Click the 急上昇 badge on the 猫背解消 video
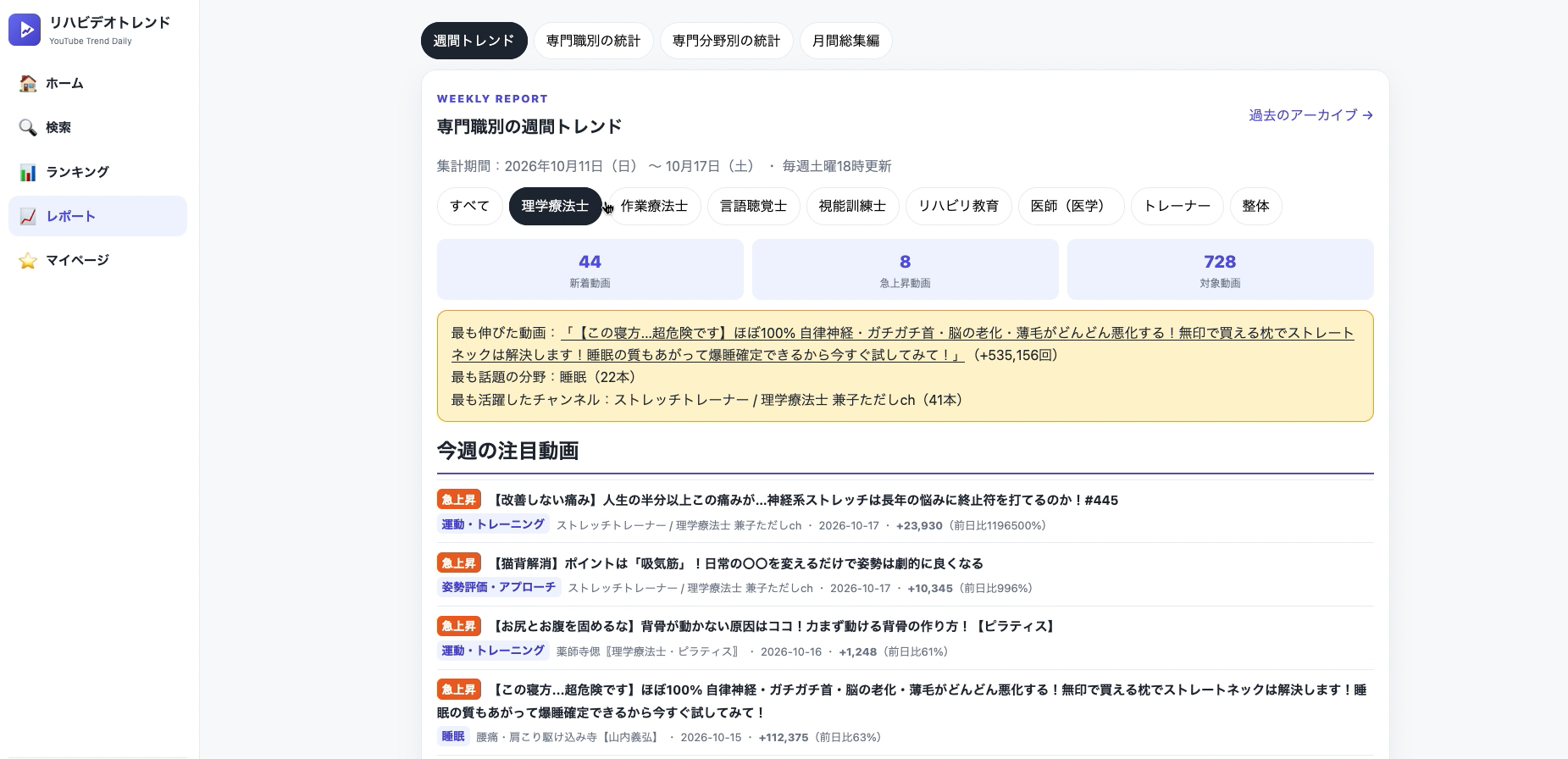The height and width of the screenshot is (759, 1568). (x=459, y=562)
